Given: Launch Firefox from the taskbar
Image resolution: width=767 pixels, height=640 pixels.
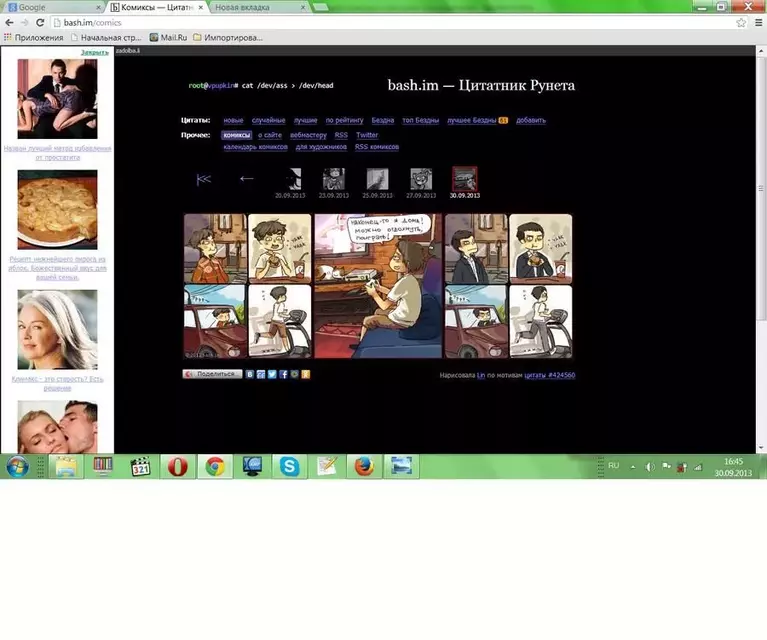Looking at the screenshot, I should tap(364, 466).
